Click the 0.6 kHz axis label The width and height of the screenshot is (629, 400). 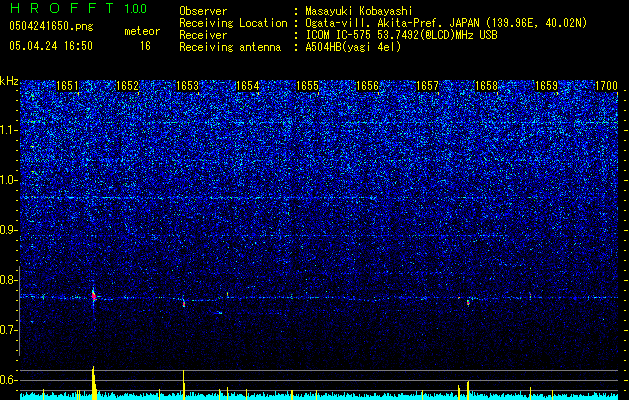(9, 380)
